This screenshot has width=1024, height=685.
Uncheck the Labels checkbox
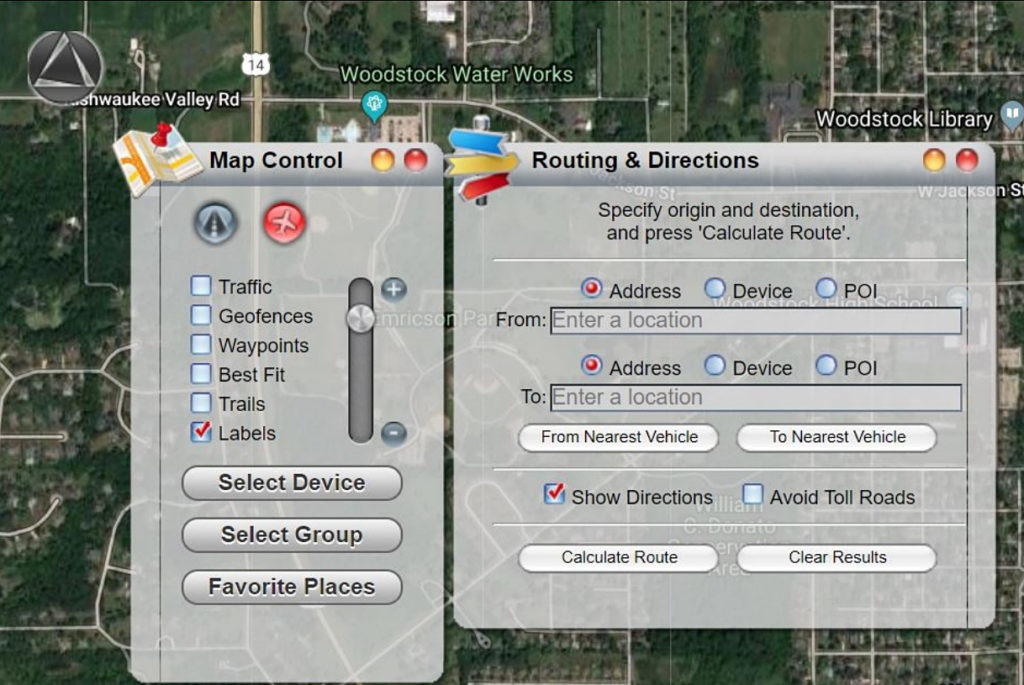click(201, 432)
